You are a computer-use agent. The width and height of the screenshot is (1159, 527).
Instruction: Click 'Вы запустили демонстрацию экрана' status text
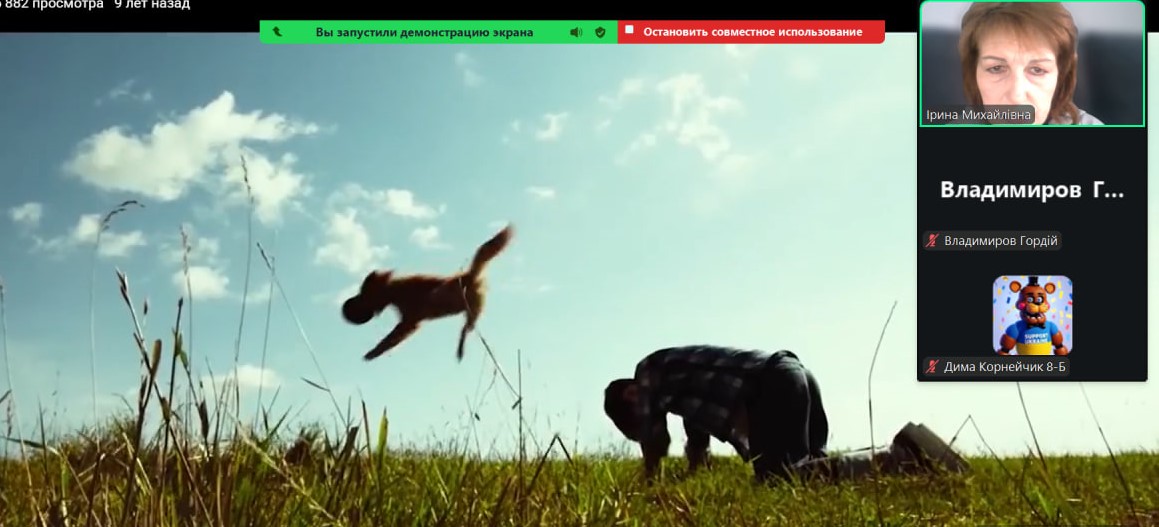tap(424, 32)
